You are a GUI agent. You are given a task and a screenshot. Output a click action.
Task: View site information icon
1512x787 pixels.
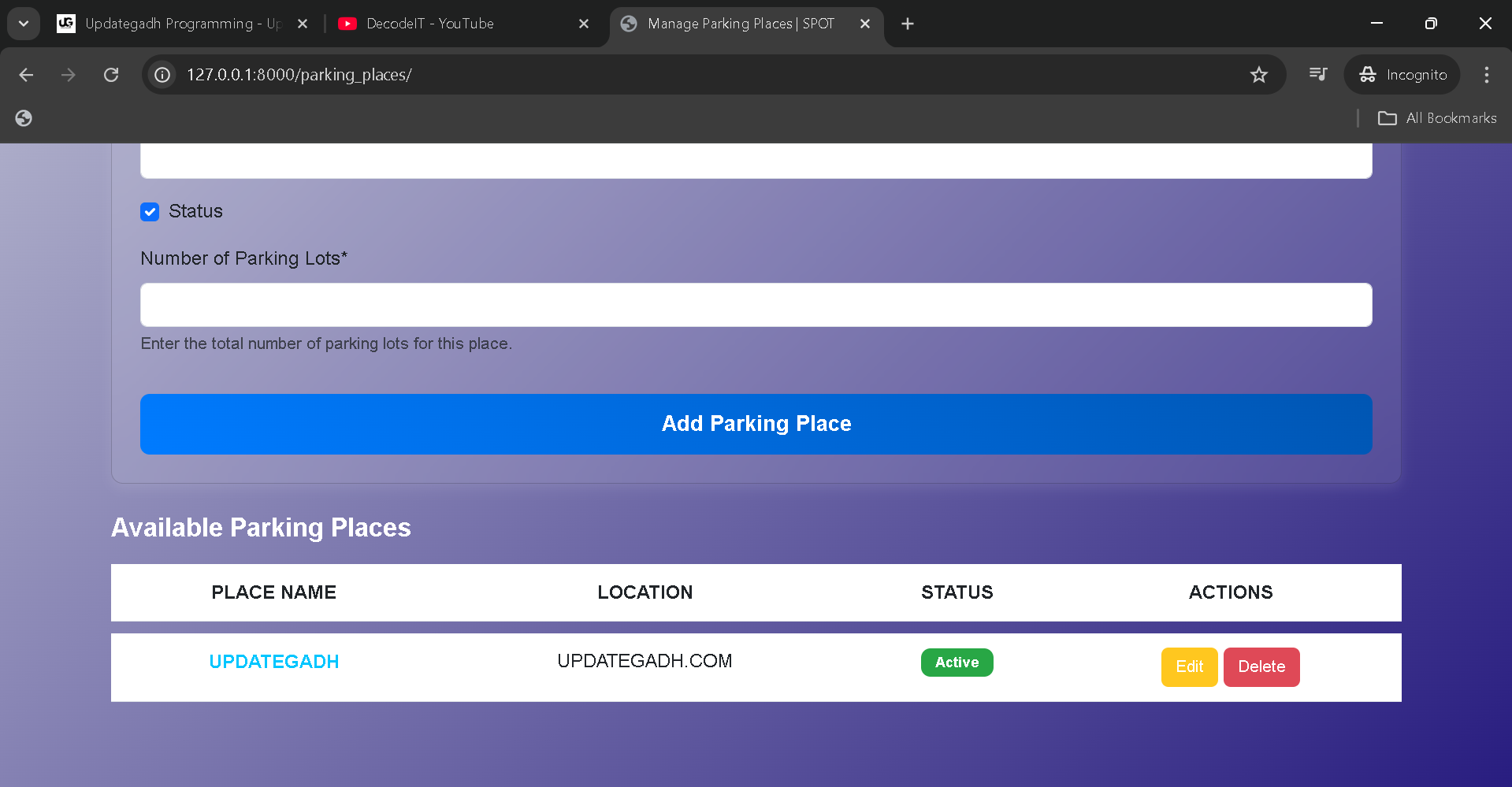point(162,75)
